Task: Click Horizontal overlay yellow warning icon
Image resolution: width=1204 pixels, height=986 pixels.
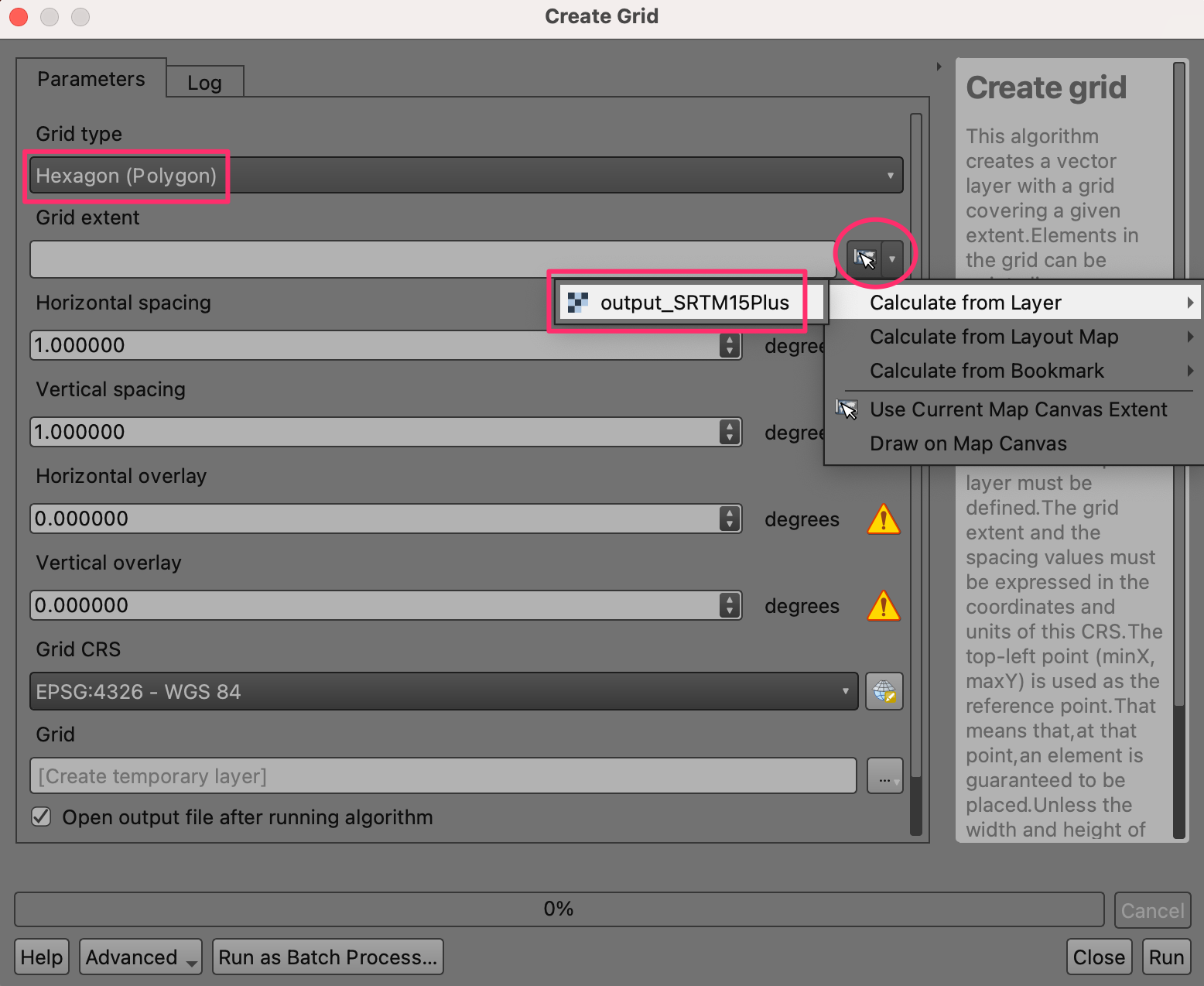Action: (x=883, y=519)
